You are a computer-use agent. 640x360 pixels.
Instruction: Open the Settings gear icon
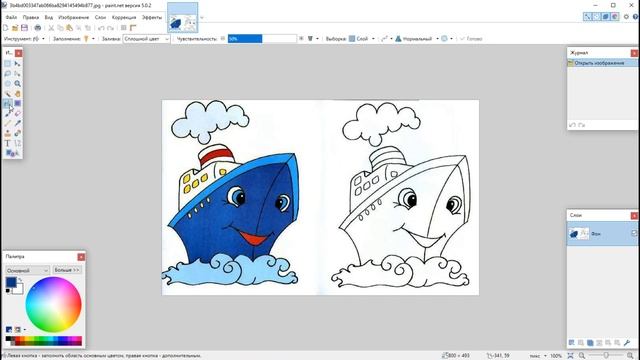click(x=626, y=17)
